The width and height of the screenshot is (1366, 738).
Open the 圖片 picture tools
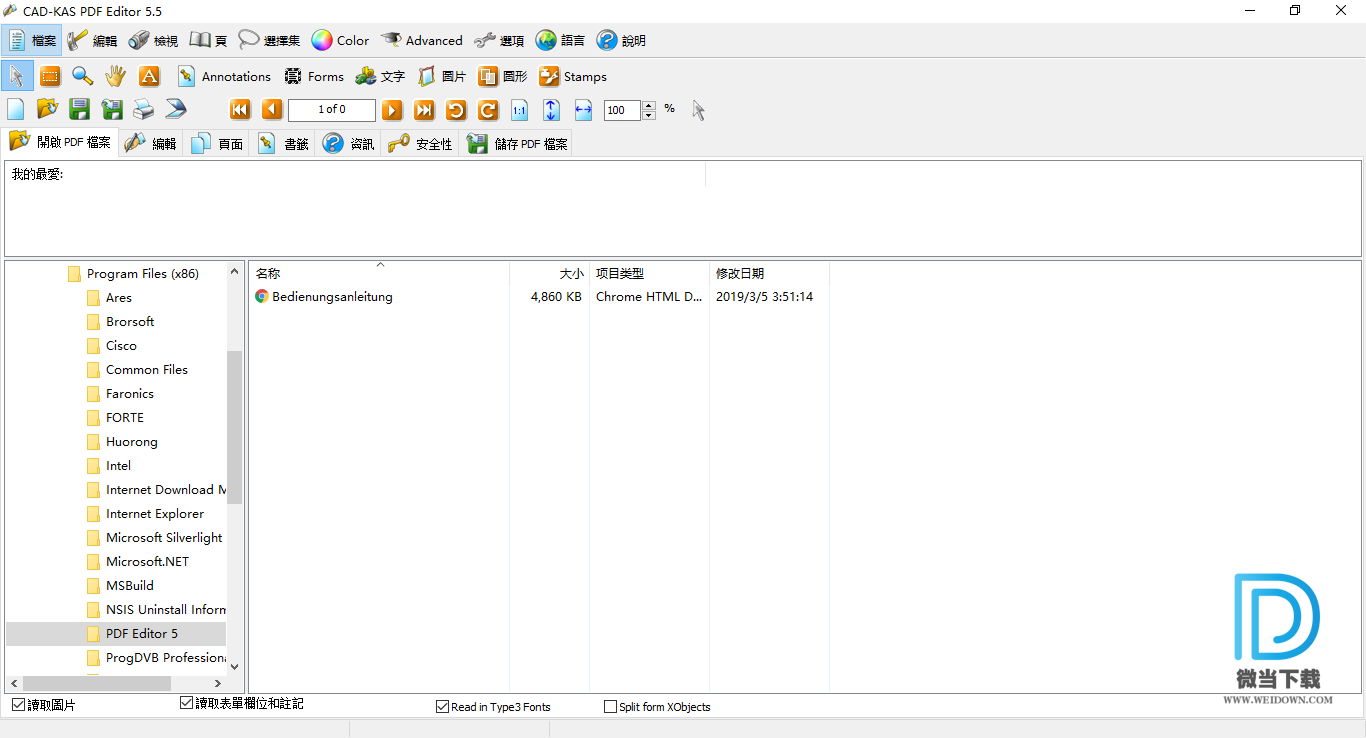442,76
